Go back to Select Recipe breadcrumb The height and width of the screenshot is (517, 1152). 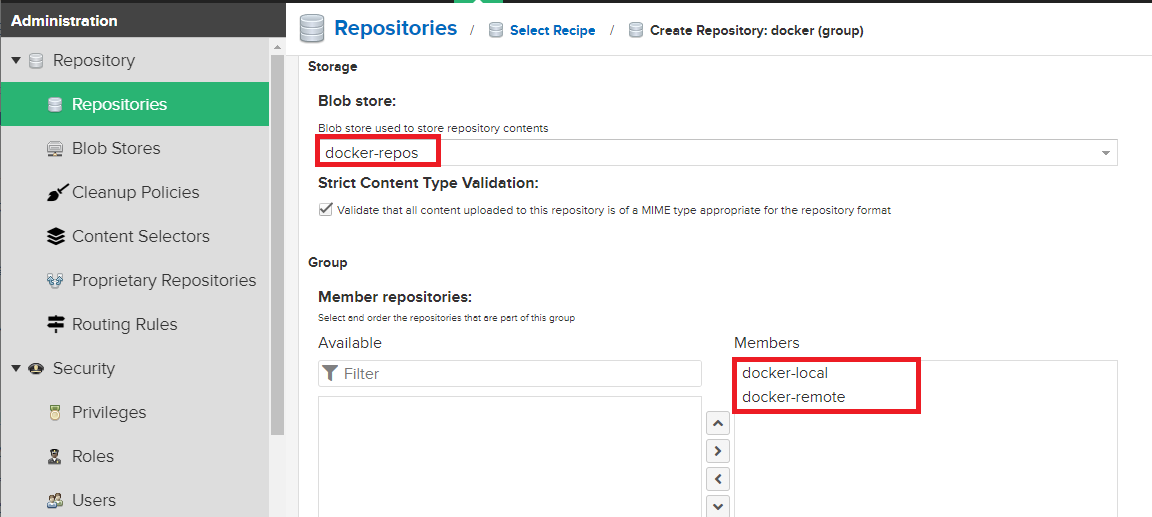coord(552,31)
